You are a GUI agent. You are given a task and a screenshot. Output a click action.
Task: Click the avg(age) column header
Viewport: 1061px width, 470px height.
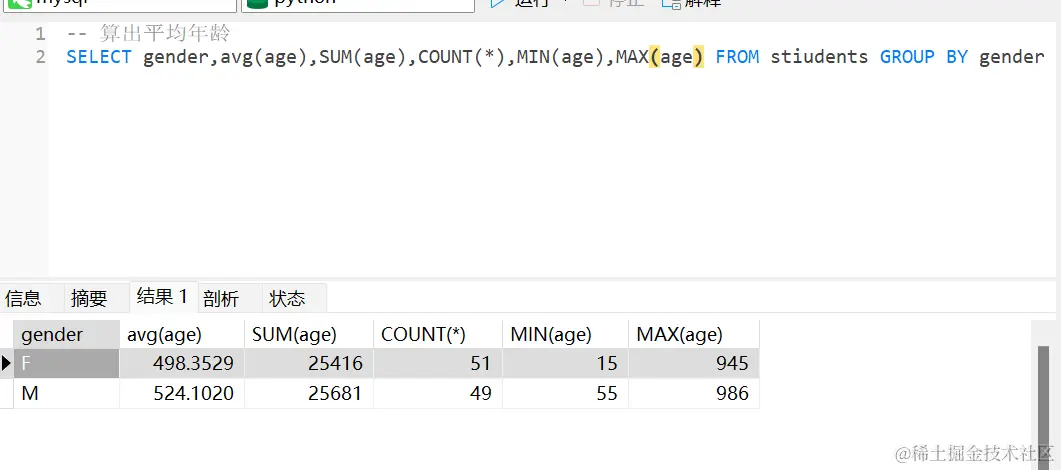182,334
